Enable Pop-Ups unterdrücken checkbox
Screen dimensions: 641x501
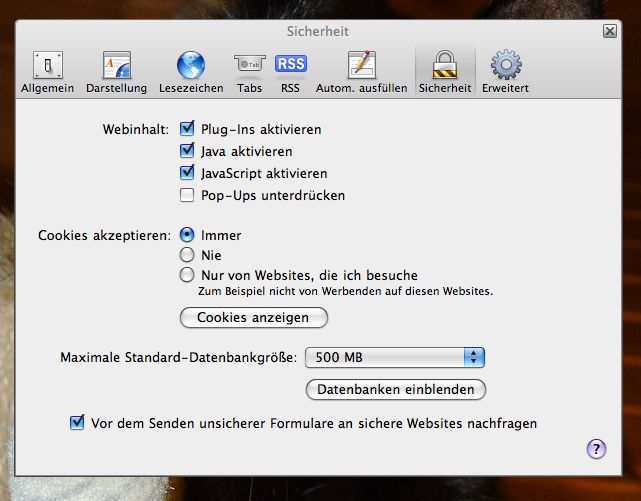coord(187,195)
